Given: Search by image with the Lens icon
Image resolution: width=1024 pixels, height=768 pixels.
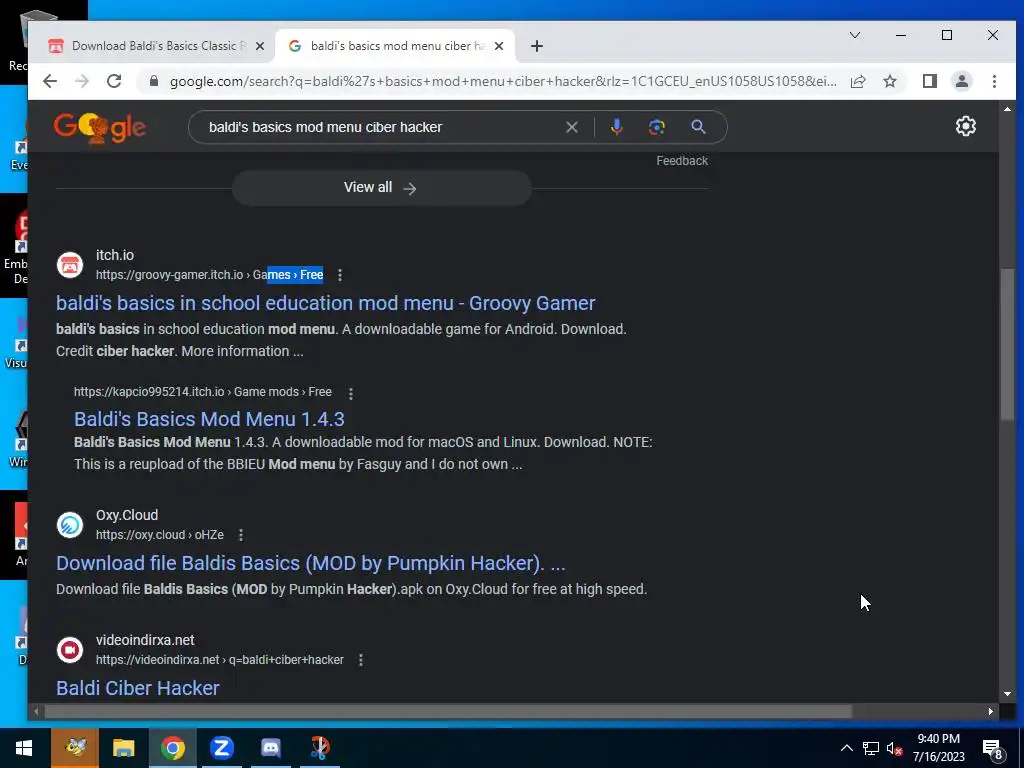Looking at the screenshot, I should tap(657, 127).
